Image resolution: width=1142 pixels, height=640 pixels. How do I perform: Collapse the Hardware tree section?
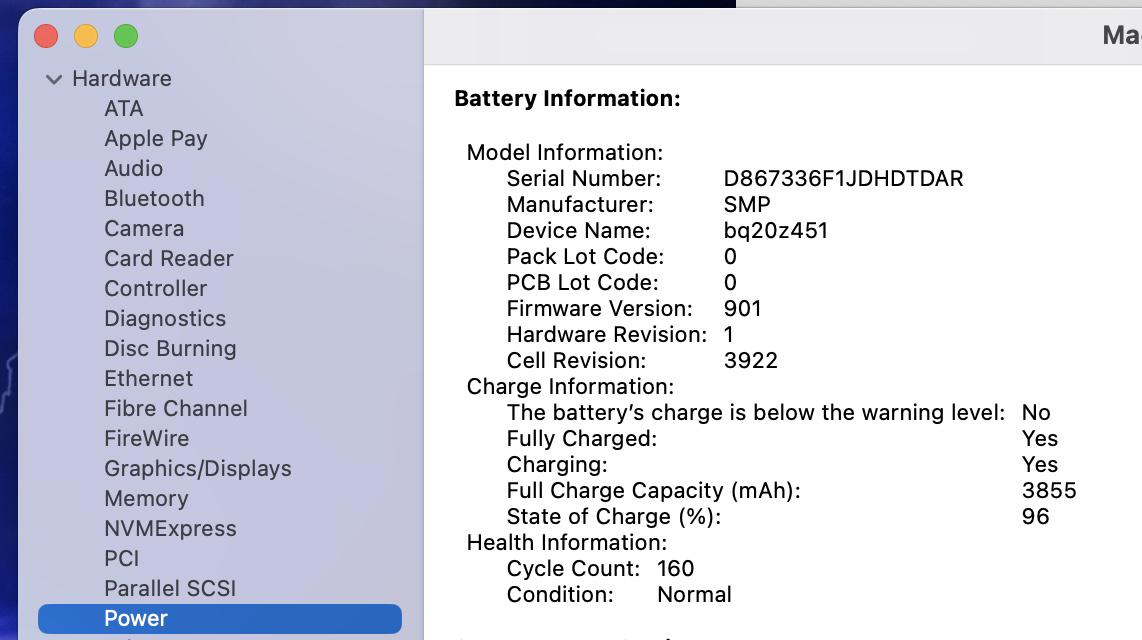[x=54, y=79]
